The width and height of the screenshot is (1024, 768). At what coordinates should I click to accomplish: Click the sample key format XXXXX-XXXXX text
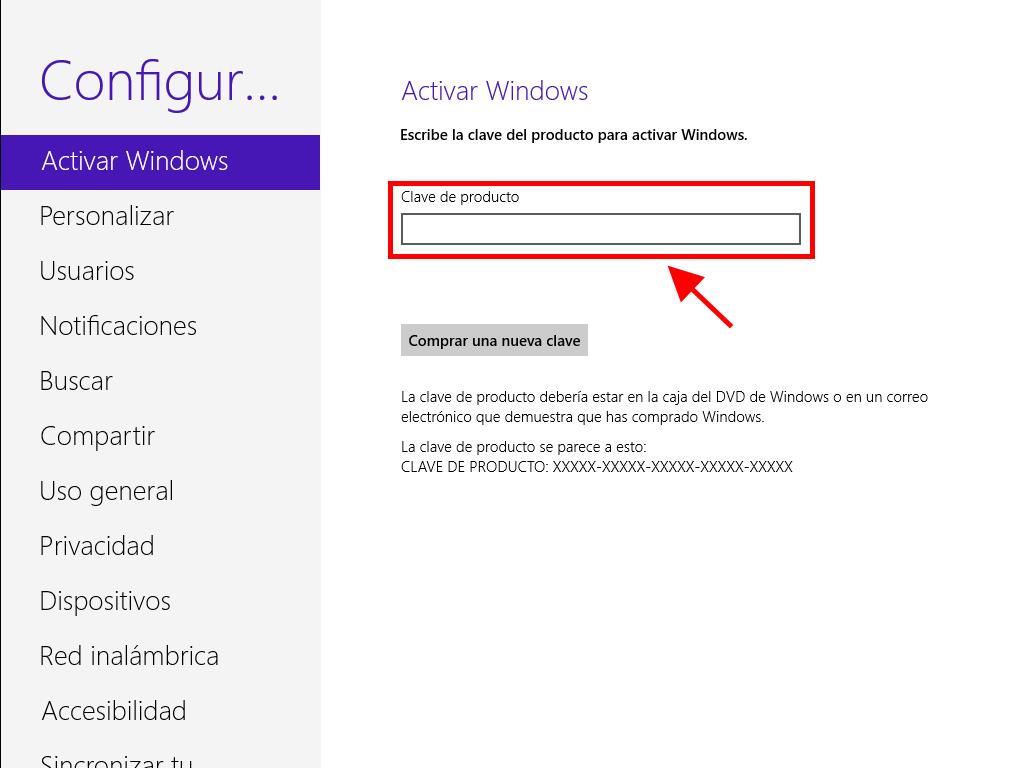(x=673, y=467)
